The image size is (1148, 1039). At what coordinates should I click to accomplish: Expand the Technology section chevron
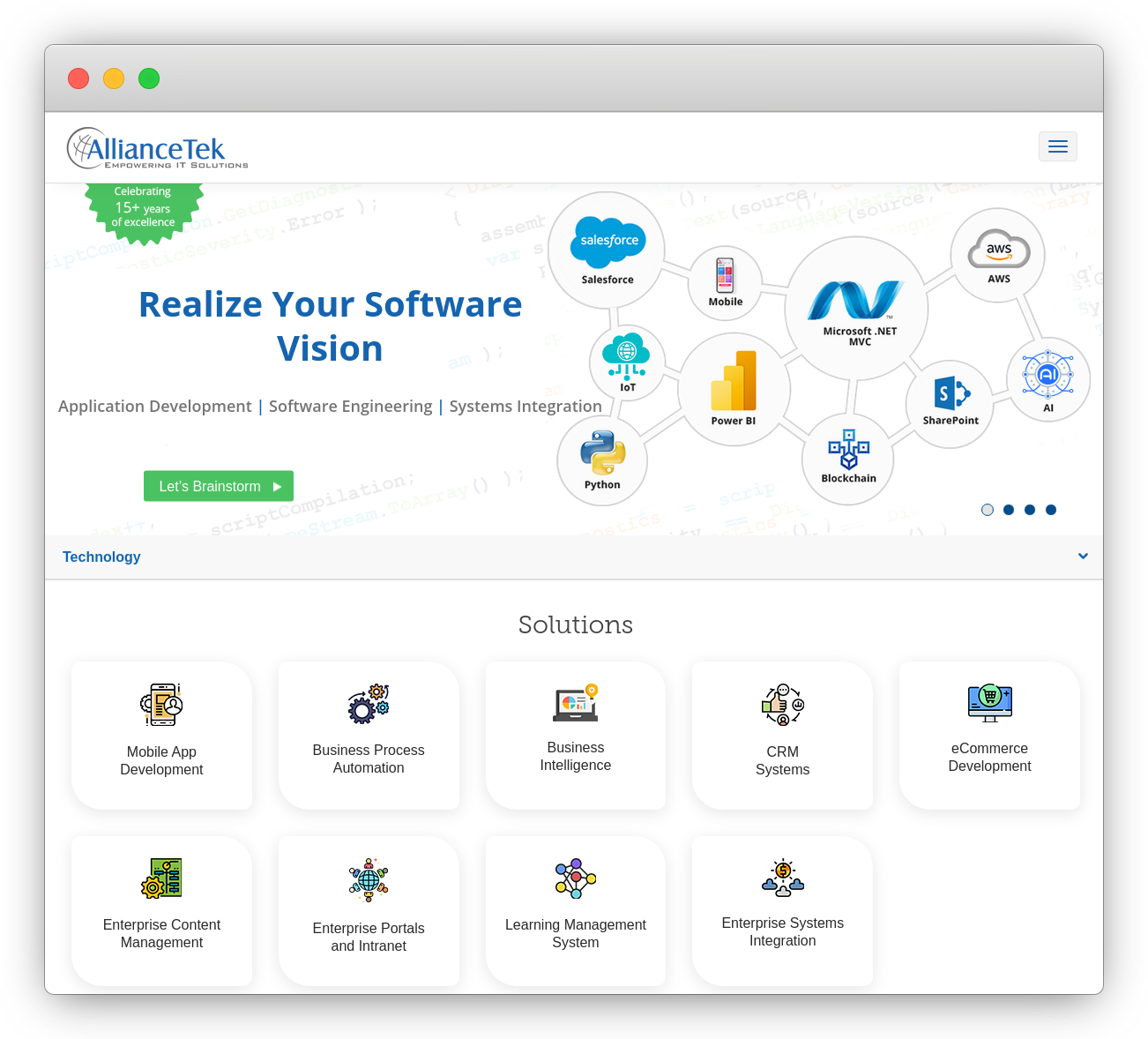[1083, 557]
